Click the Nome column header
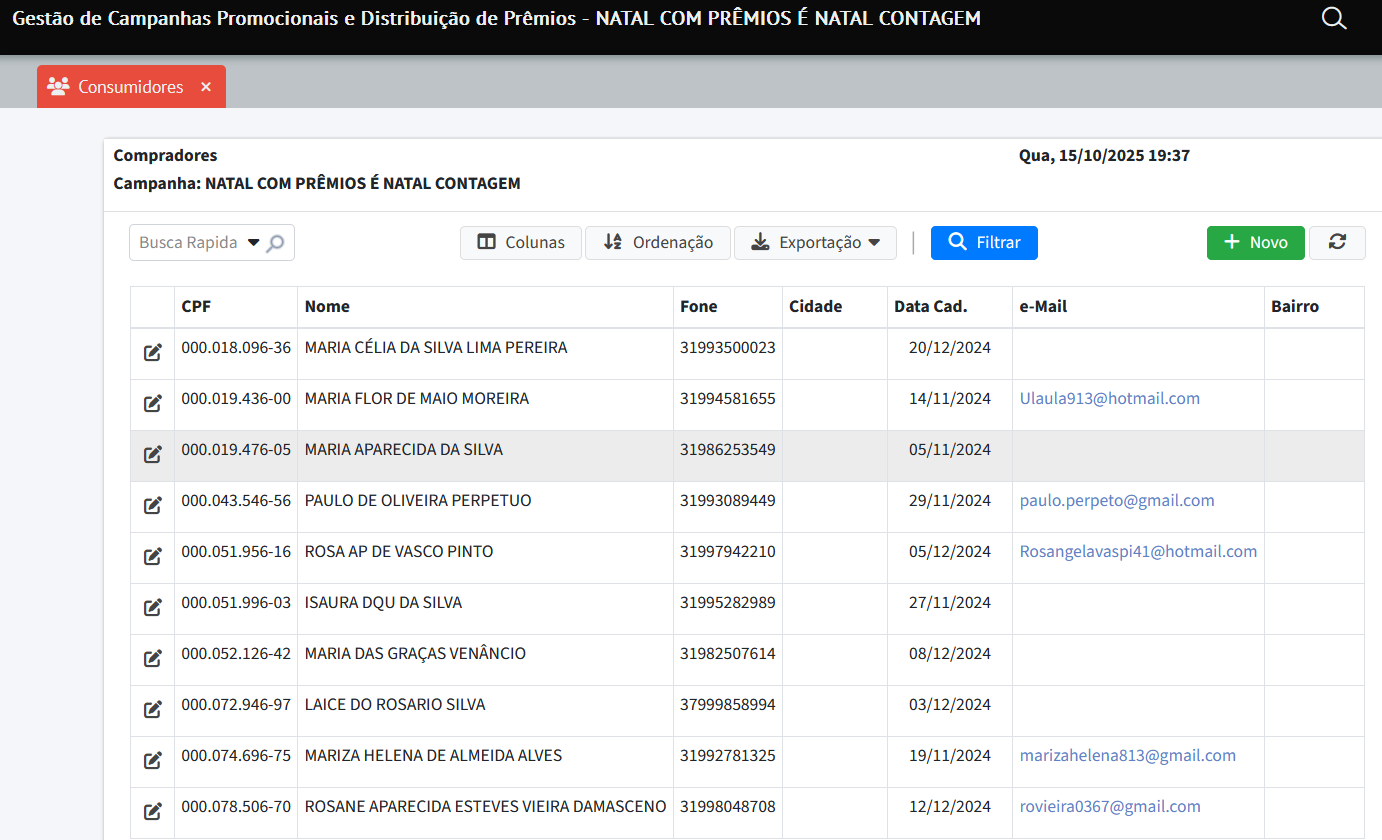This screenshot has width=1382, height=840. [x=327, y=307]
